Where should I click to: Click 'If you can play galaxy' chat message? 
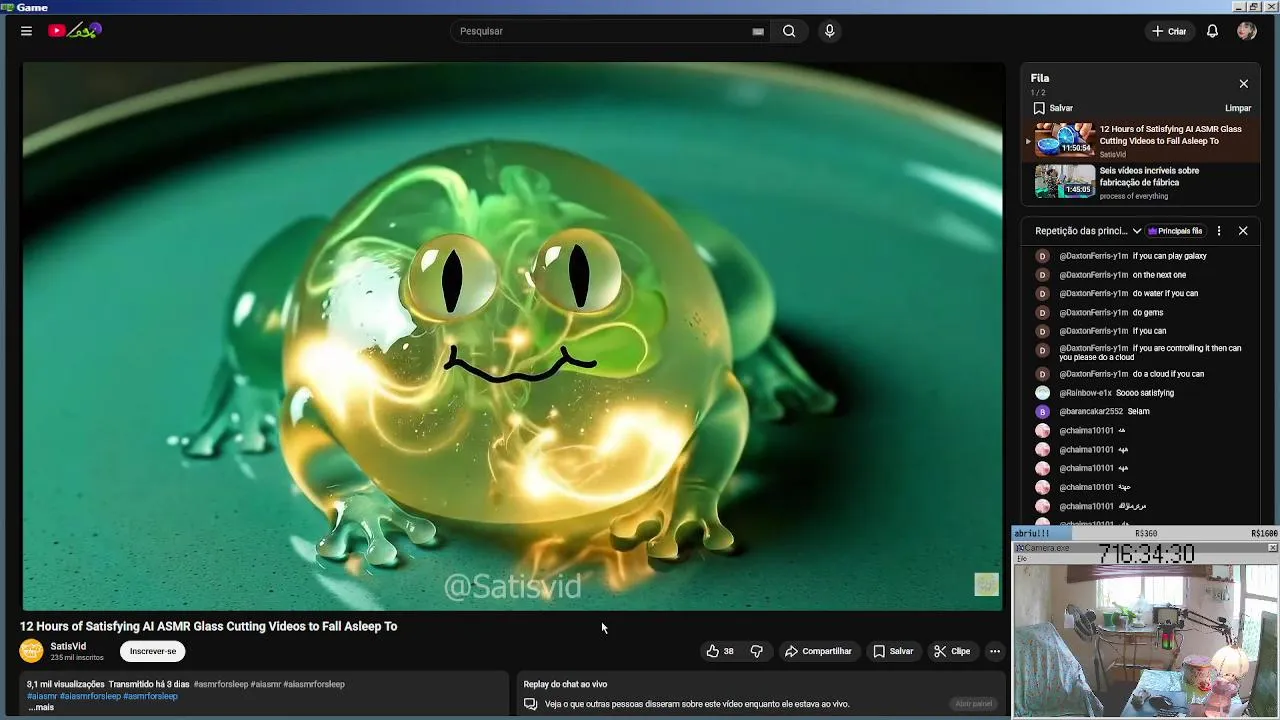click(1169, 256)
